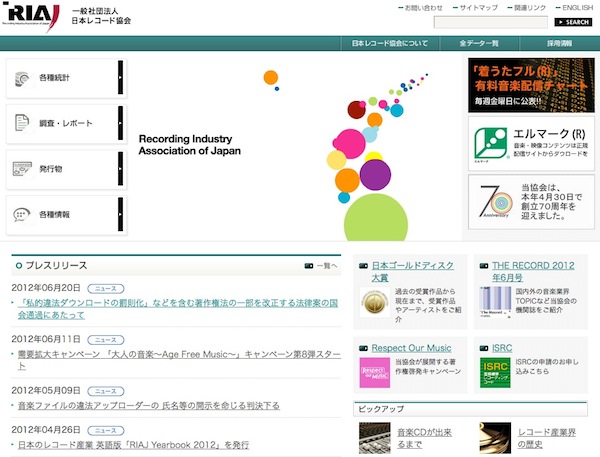
Task: Select the 全データ一覧 menu item
Action: (x=479, y=44)
